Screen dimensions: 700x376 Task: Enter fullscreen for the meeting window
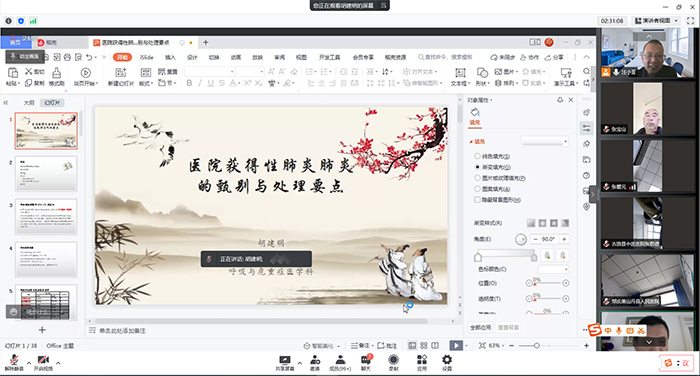coord(691,21)
